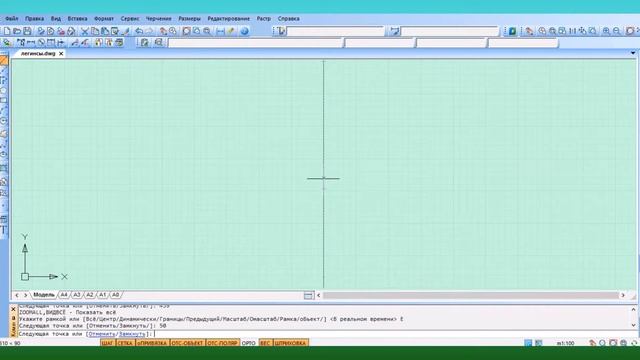Close the легинсы.dwg document tab

click(61, 53)
